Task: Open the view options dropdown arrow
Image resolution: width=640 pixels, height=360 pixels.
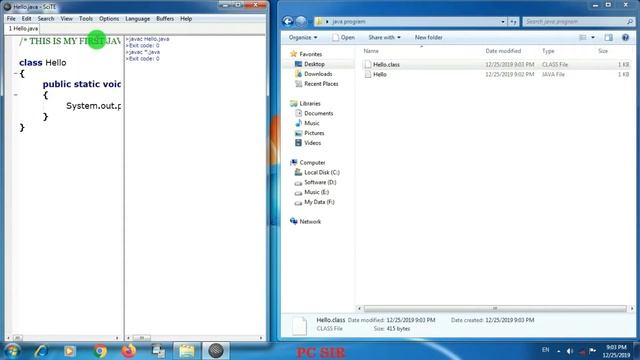Action: pyautogui.click(x=593, y=38)
